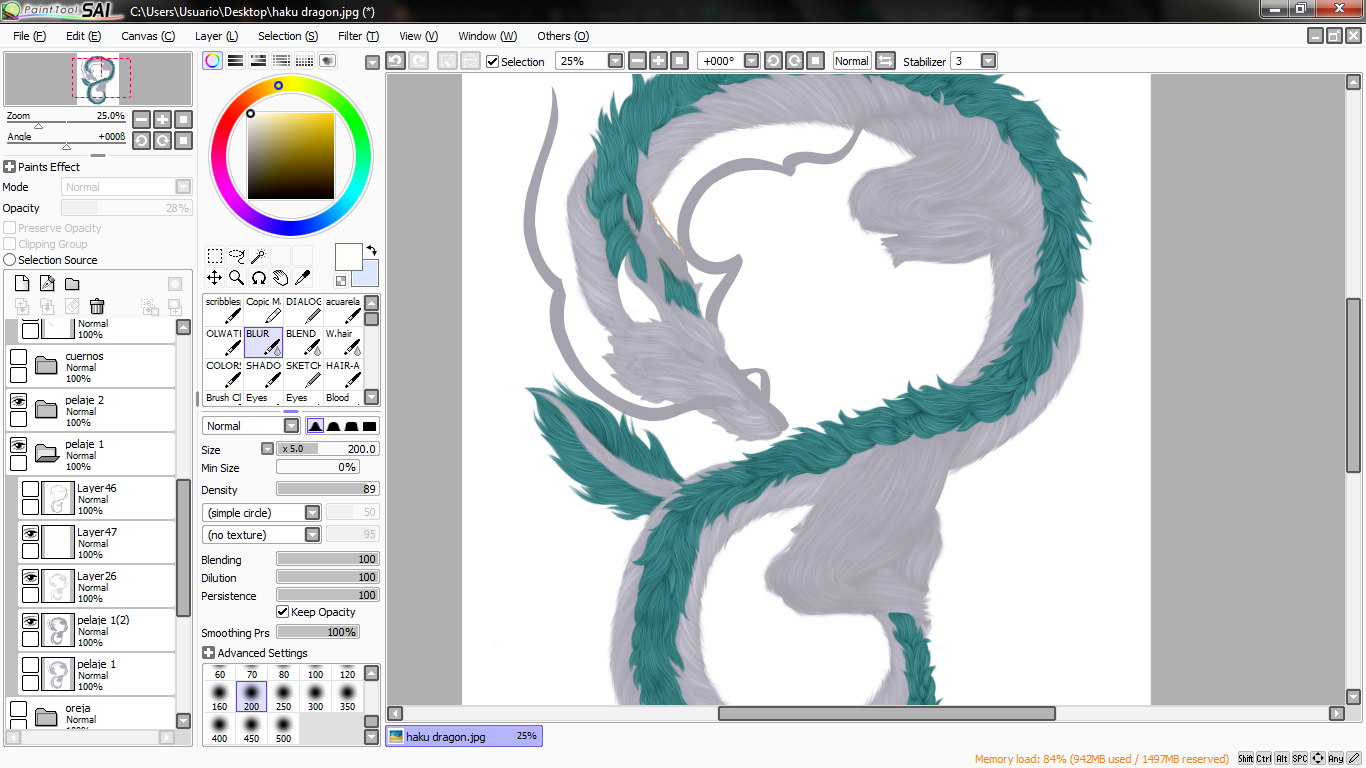Select the zoom magnifier tool
1366x768 pixels.
point(236,277)
